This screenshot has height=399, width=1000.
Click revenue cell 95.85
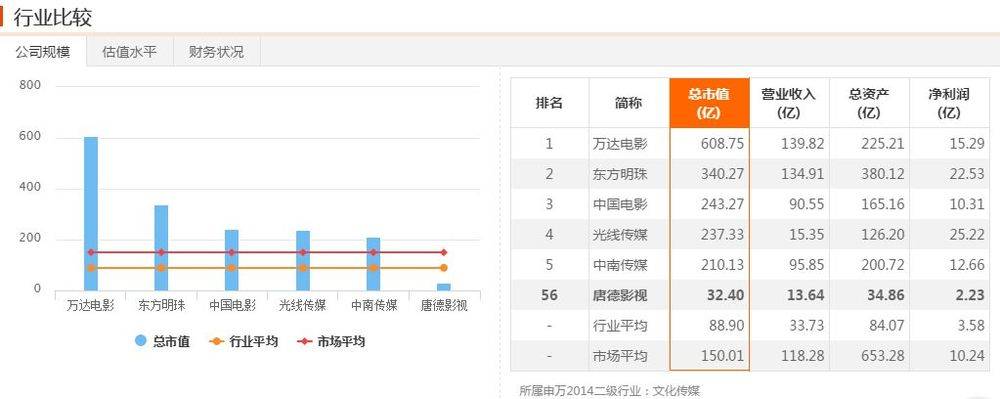[806, 265]
